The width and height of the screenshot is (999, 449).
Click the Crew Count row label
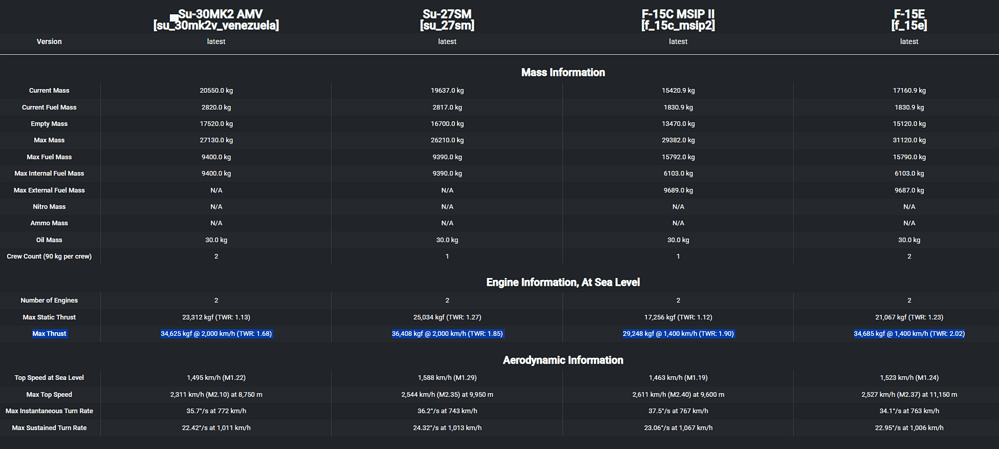[x=49, y=256]
